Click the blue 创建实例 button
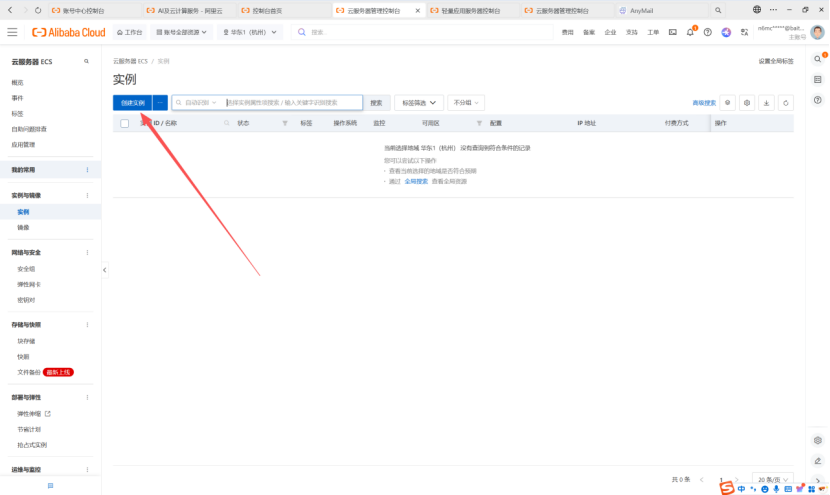 click(x=132, y=102)
